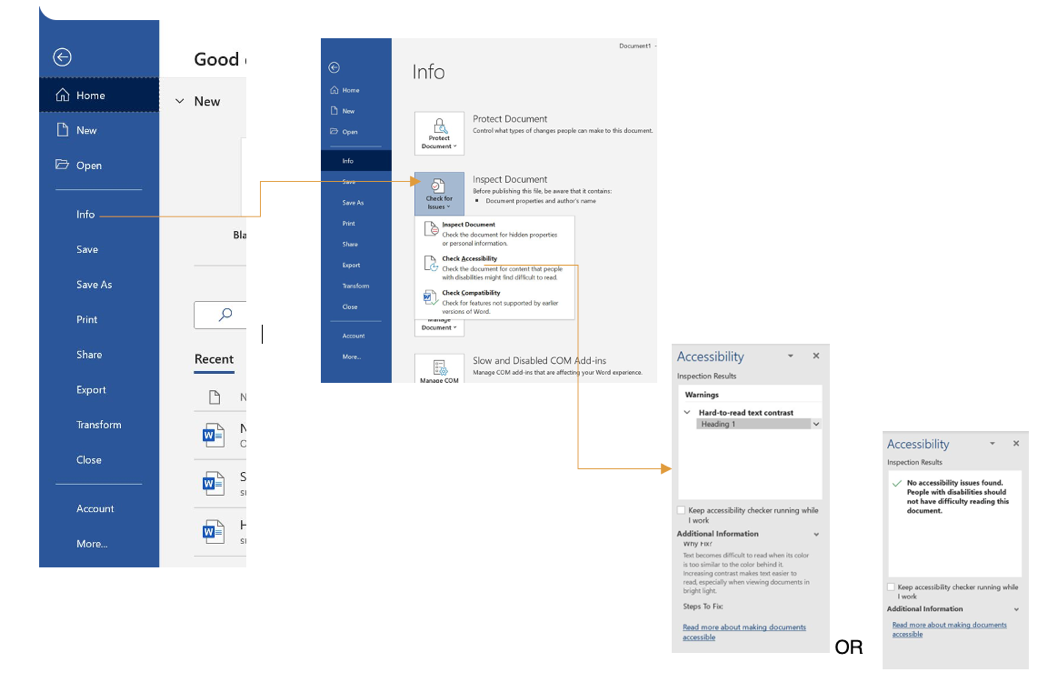
Task: Tick Keep accessibility checker running in the warnings pane
Action: (681, 510)
